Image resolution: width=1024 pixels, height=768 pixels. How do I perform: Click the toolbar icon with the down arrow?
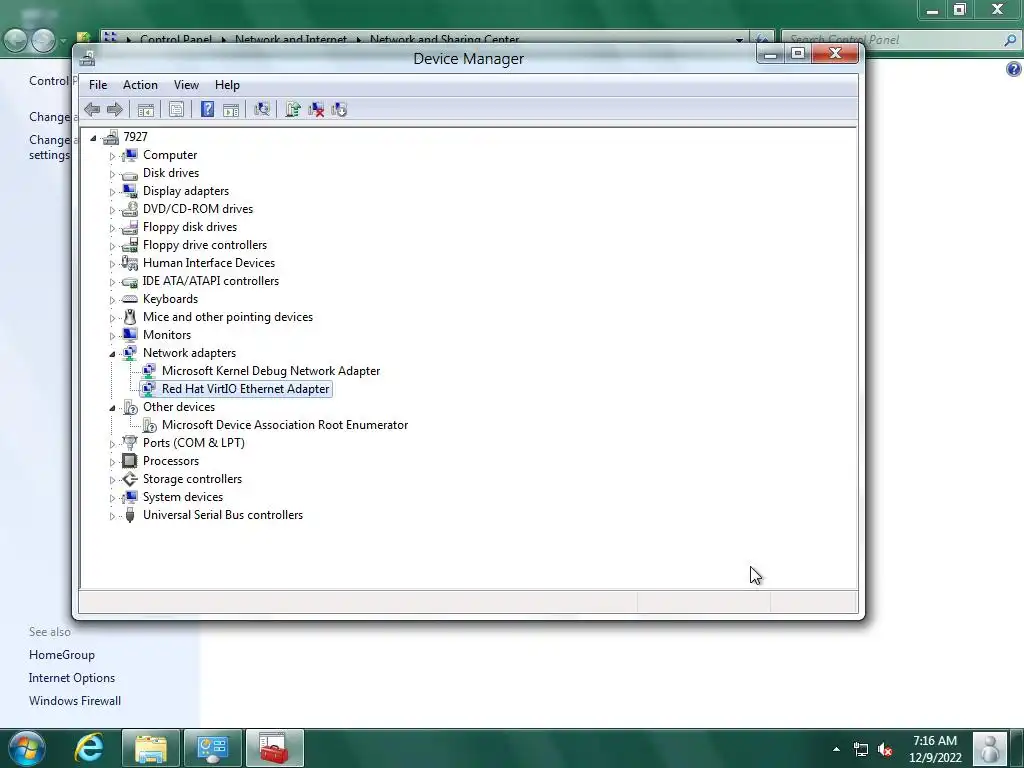coord(339,110)
